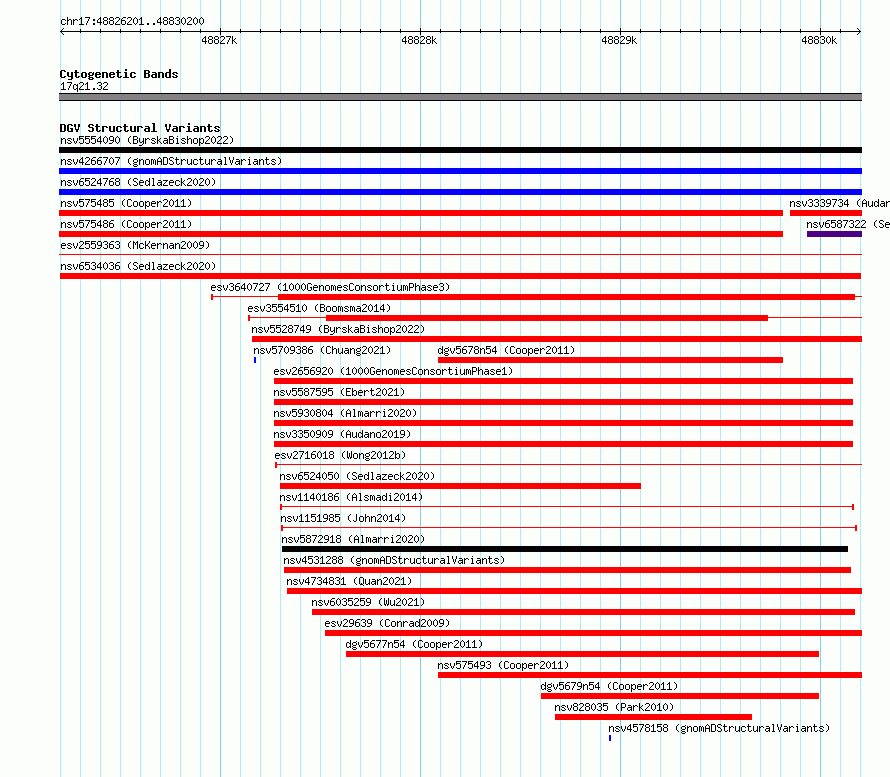
Task: Open the nsv3339734 variant label
Action: pyautogui.click(x=839, y=203)
